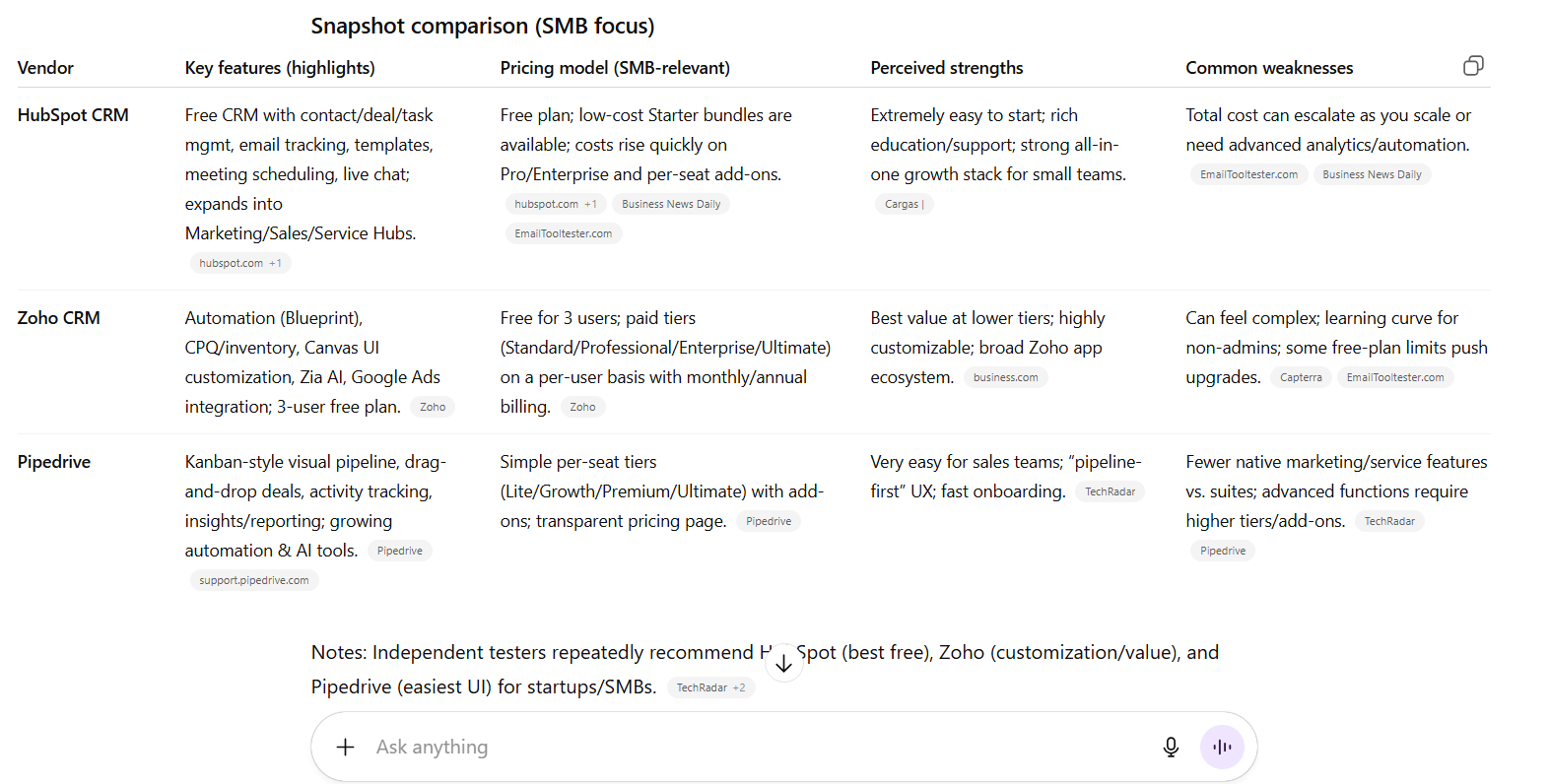This screenshot has width=1549, height=784.
Task: Open Pipedrive source chip in Pricing column
Action: tap(769, 521)
